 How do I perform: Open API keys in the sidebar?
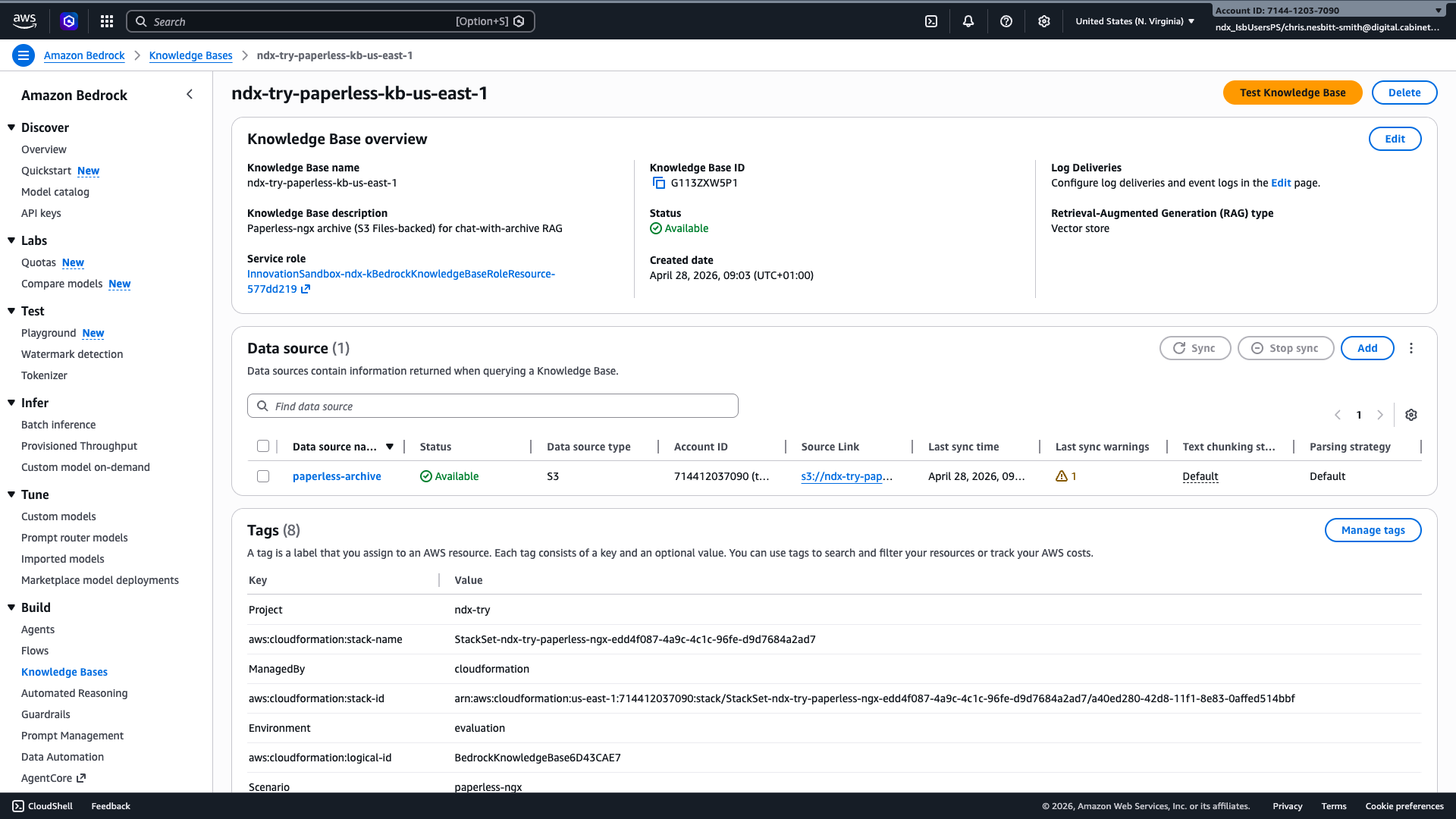tap(41, 213)
